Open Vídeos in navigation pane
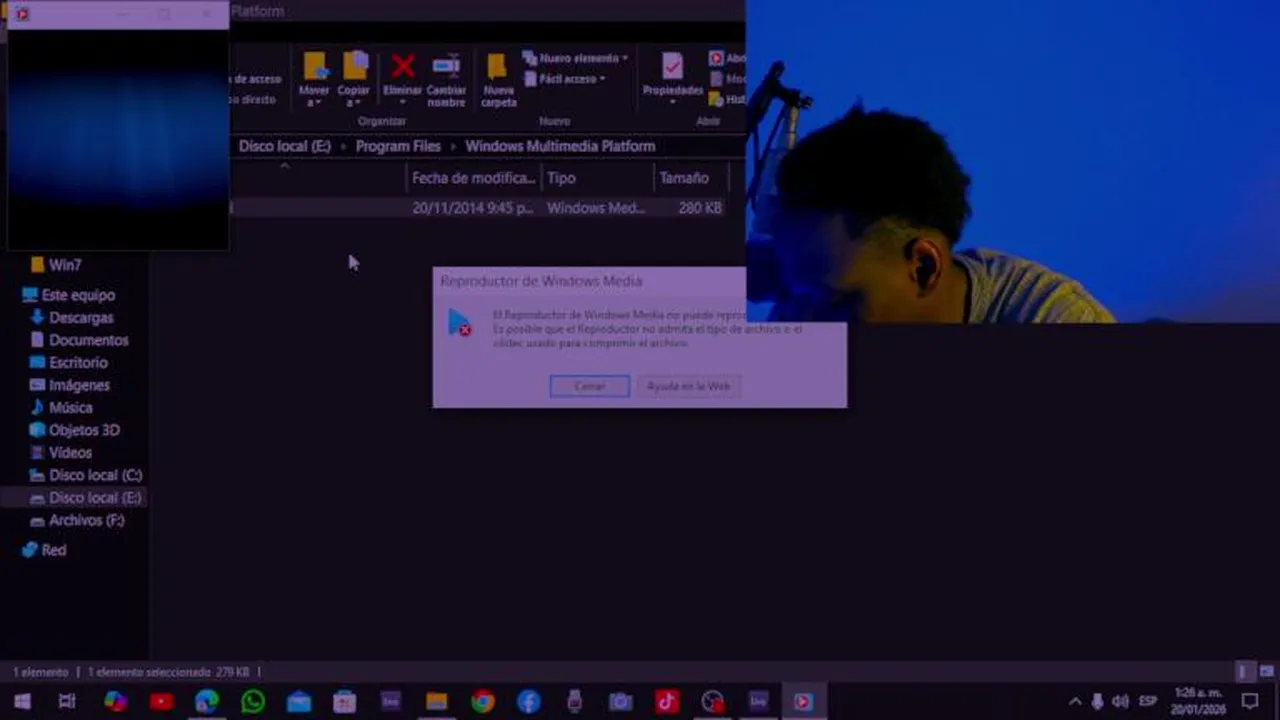 [60, 452]
